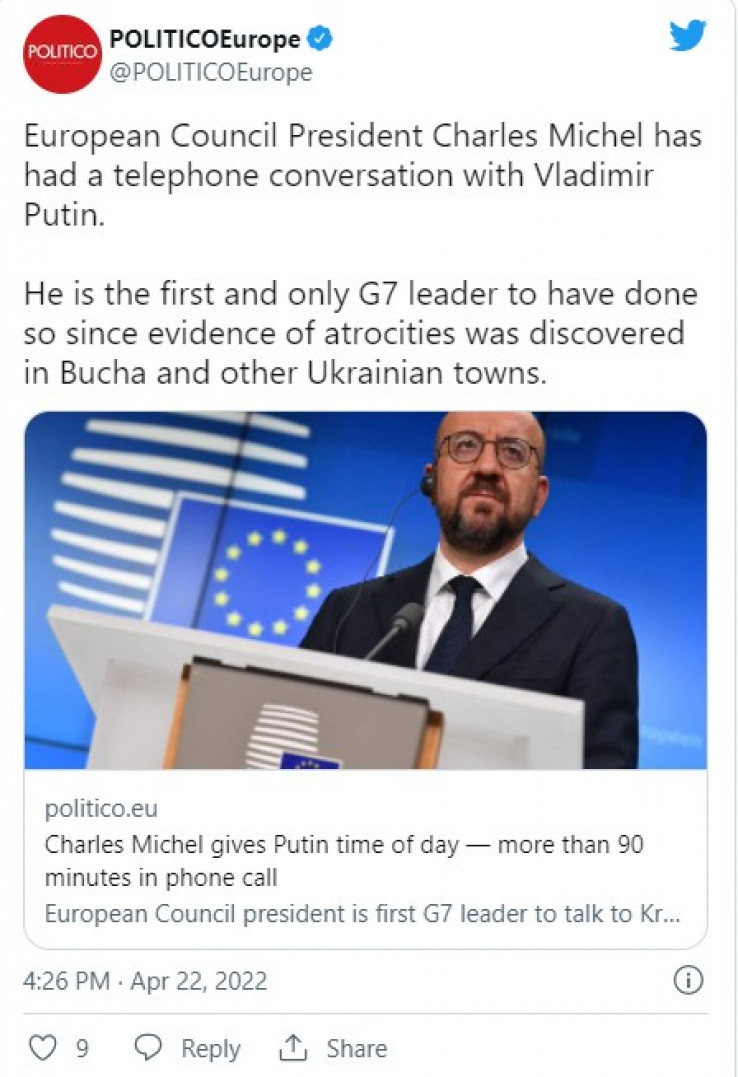The image size is (738, 1077).
Task: Click the Share text label
Action: click(356, 1048)
